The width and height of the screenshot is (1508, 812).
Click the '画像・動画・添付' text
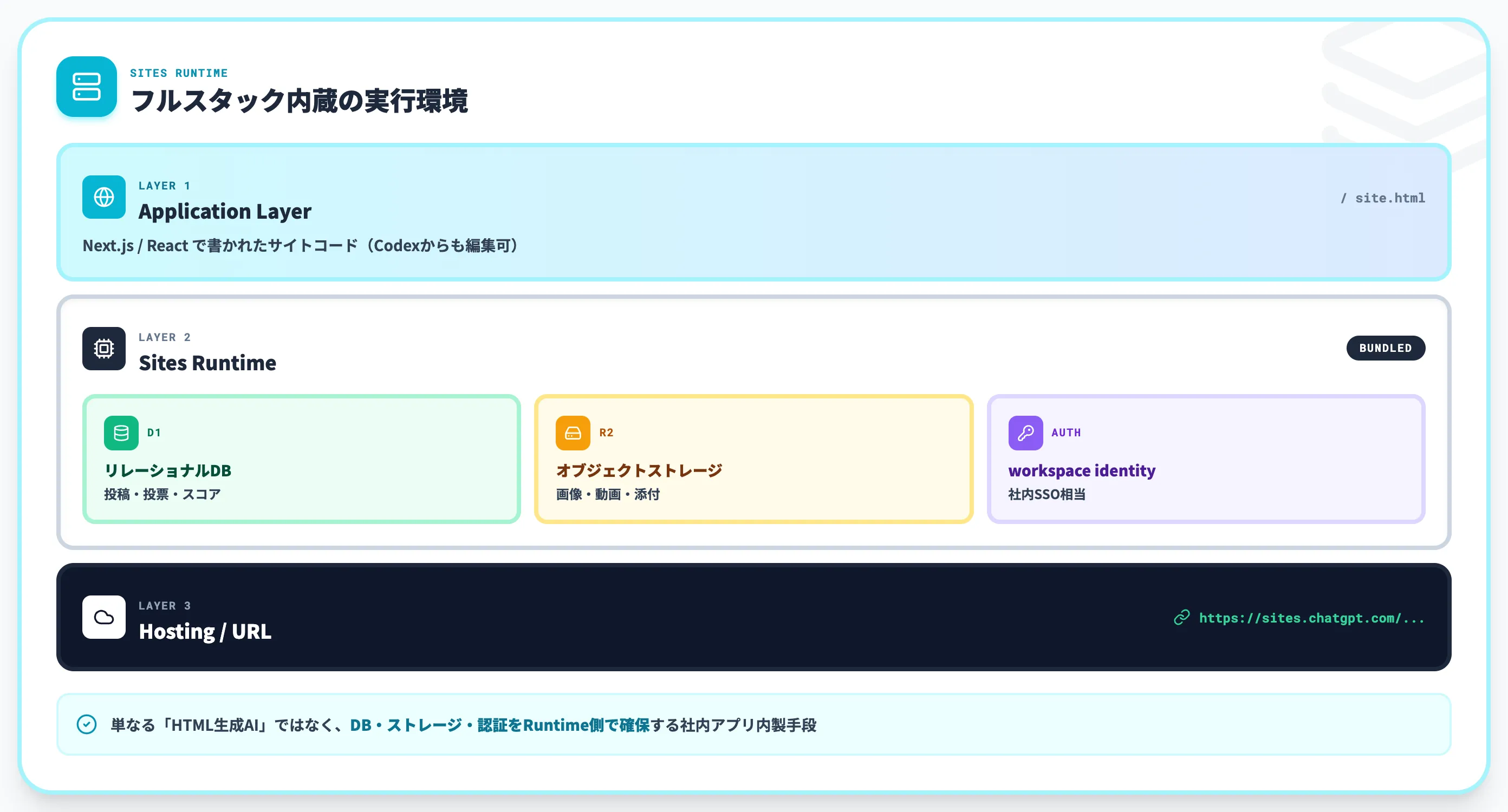(x=608, y=494)
